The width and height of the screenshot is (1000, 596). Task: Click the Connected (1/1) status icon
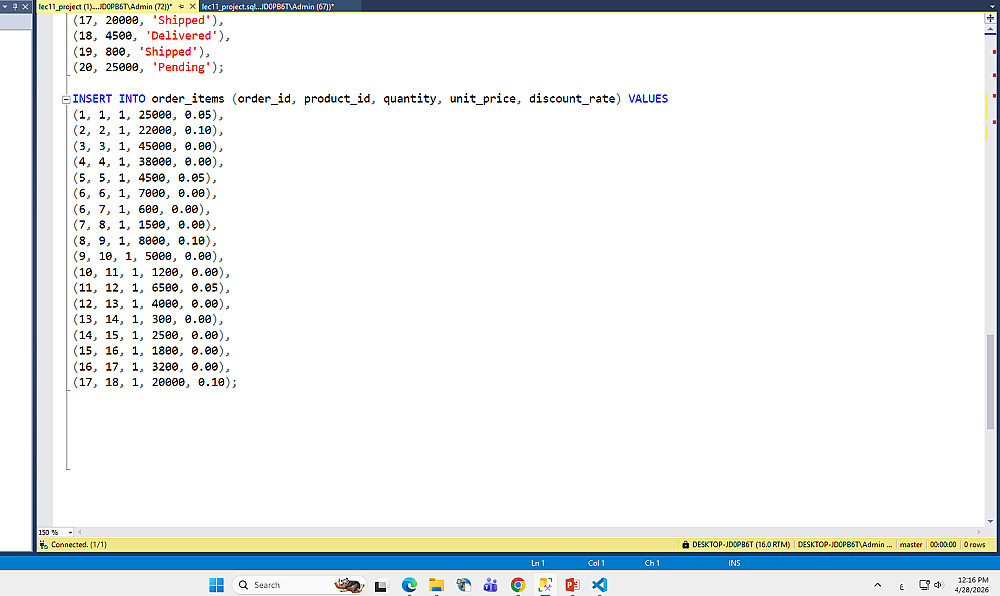43,544
